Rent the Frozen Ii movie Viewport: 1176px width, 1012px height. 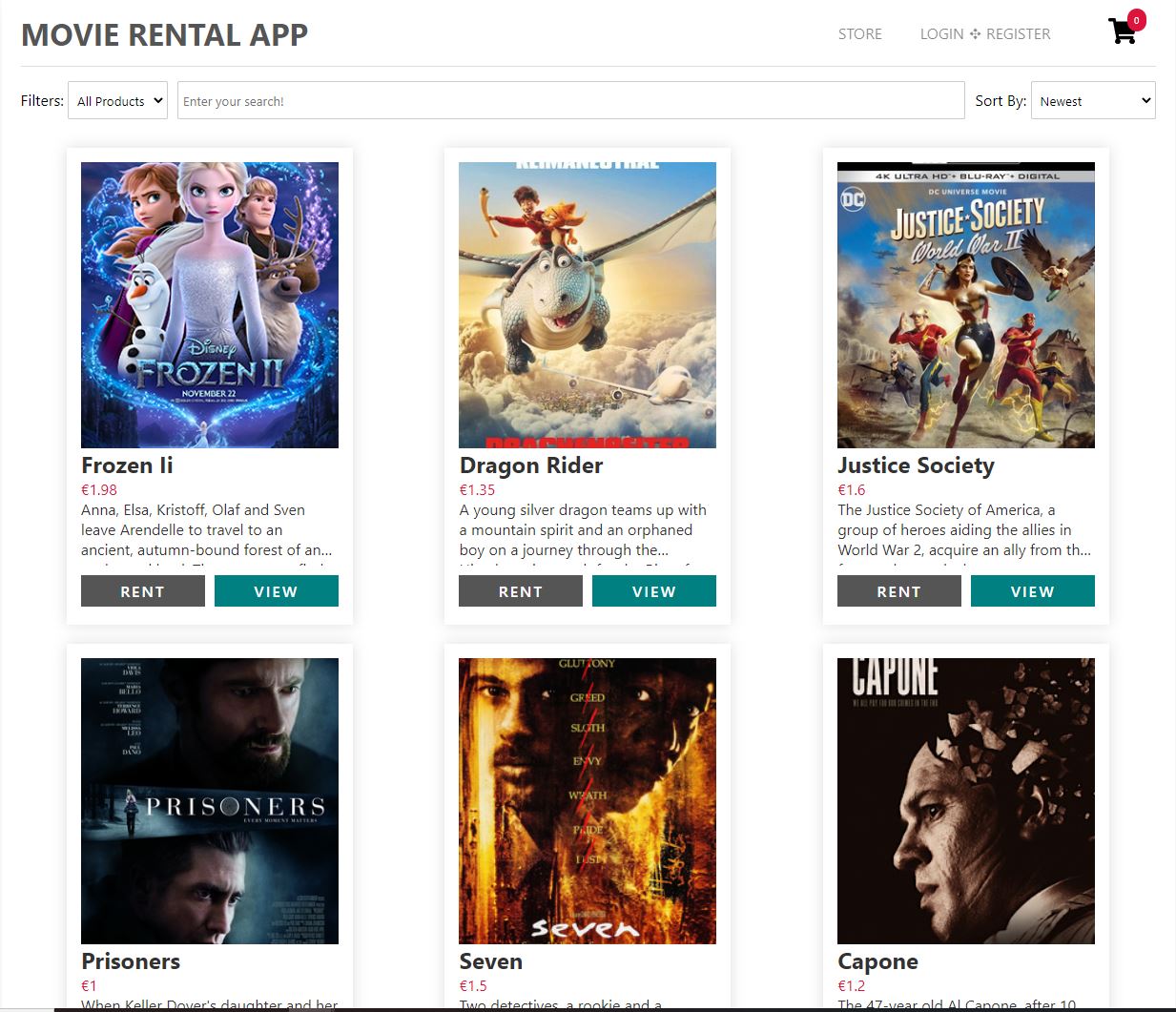(x=142, y=590)
